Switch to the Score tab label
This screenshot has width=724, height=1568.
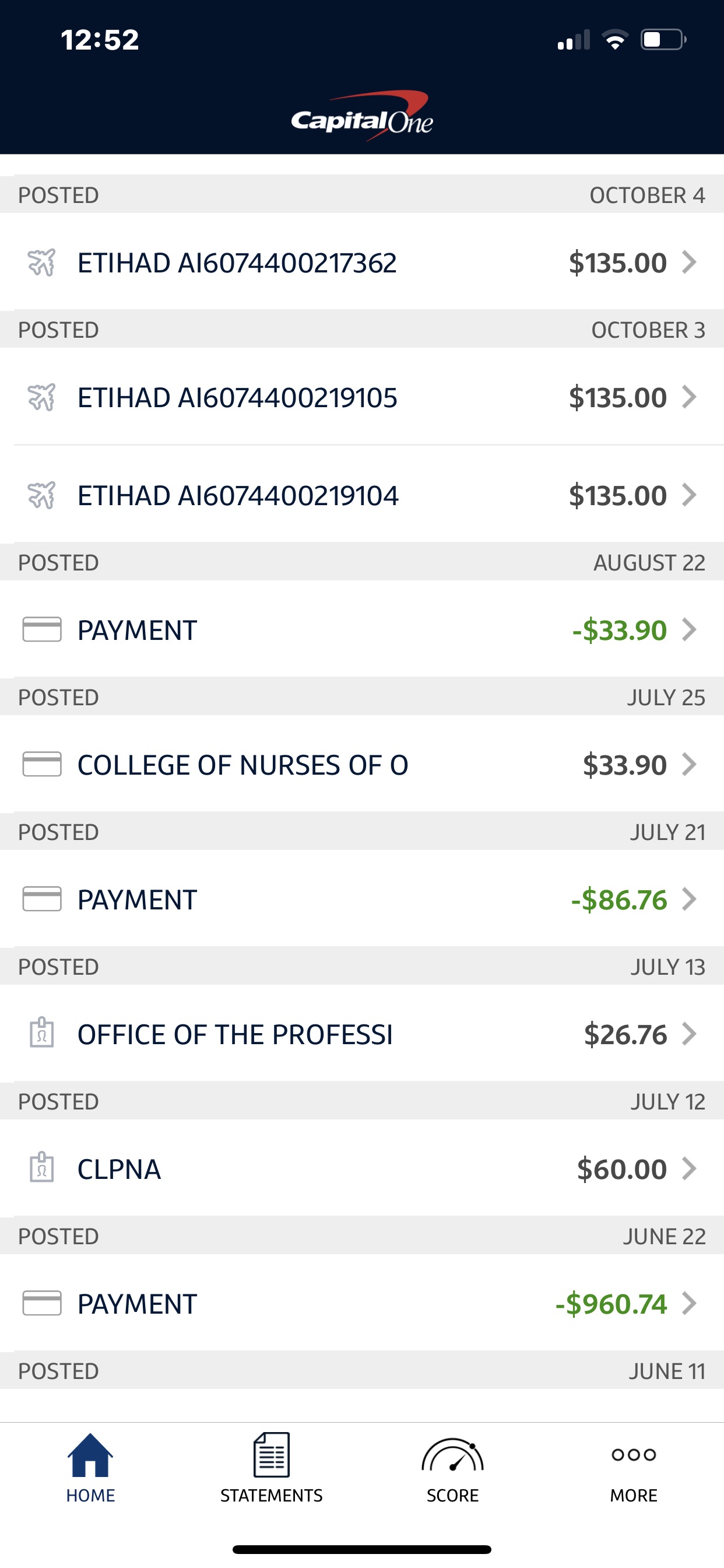[x=452, y=1496]
